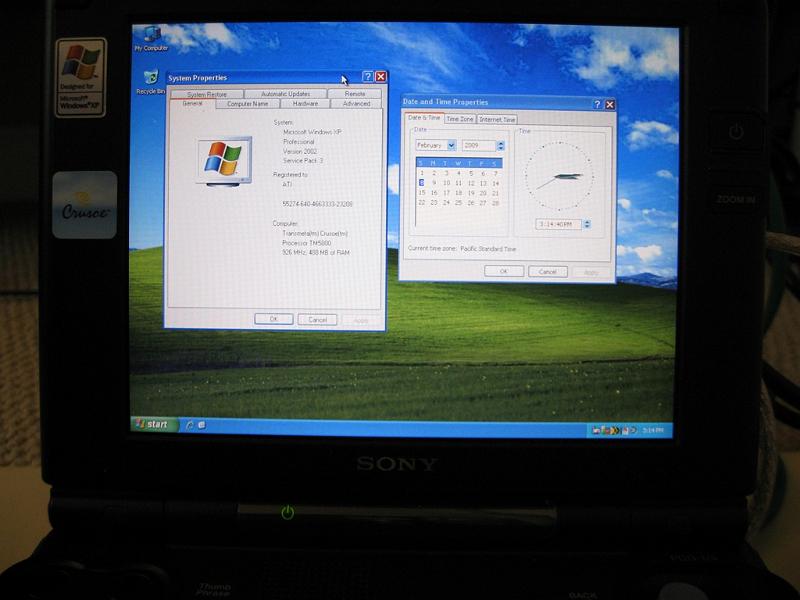Open the Remote tab in System Properties
The image size is (800, 600).
click(355, 94)
